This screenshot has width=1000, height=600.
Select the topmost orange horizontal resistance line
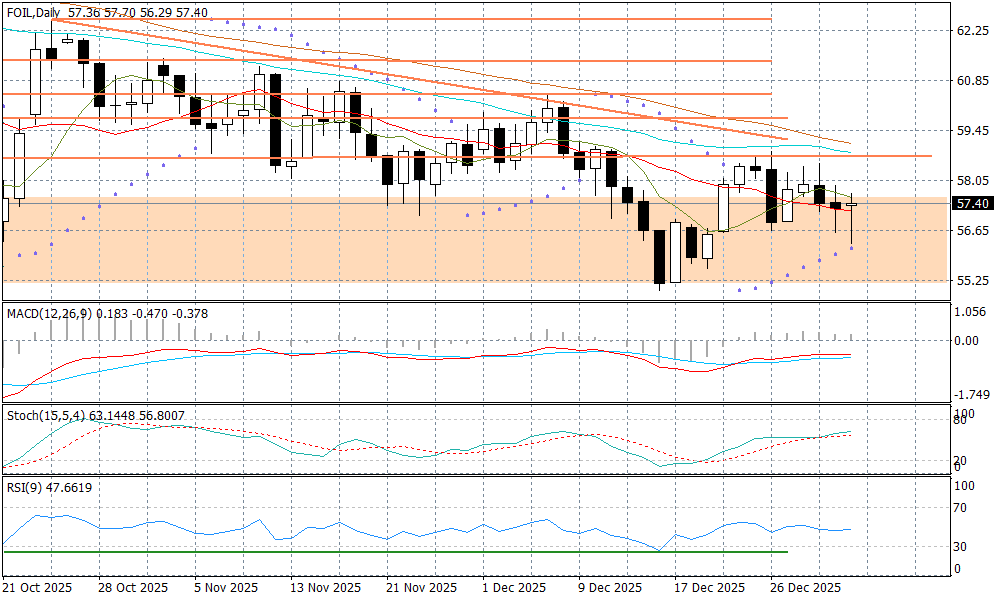(400, 19)
